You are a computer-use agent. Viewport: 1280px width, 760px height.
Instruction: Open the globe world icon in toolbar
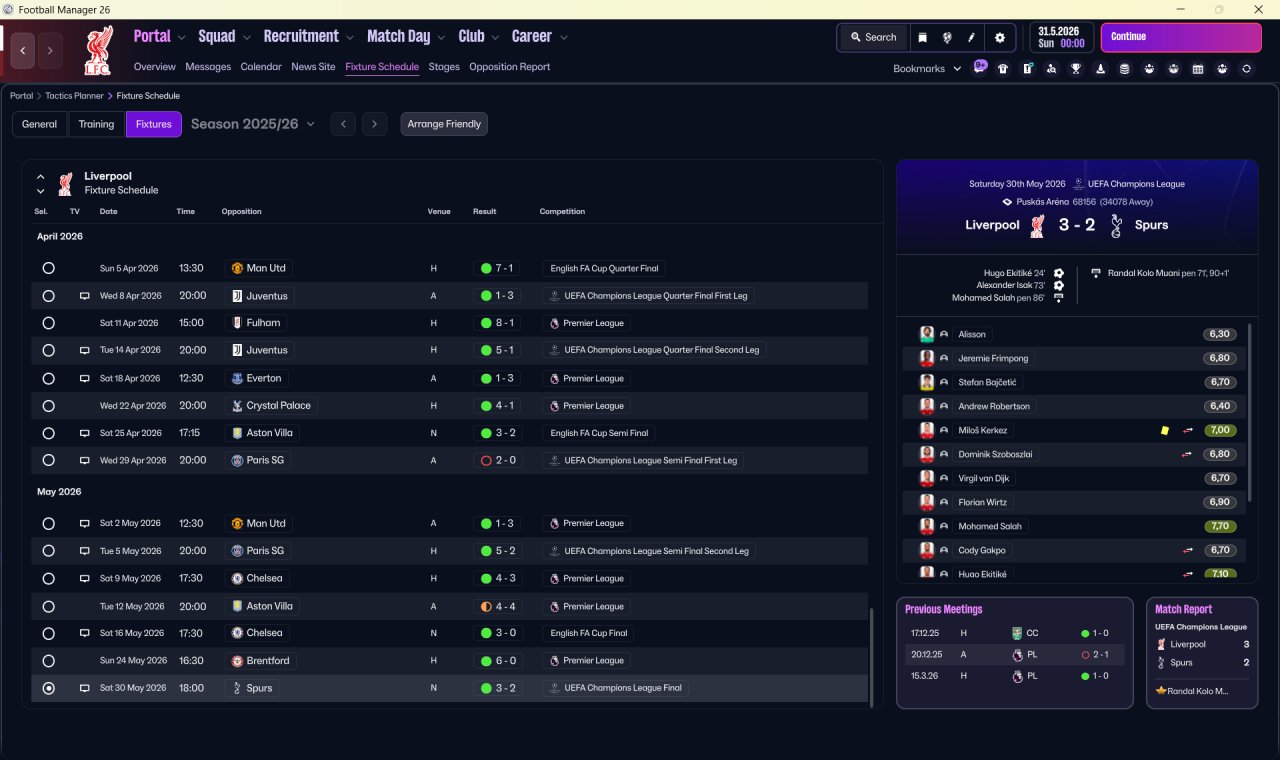tap(946, 37)
